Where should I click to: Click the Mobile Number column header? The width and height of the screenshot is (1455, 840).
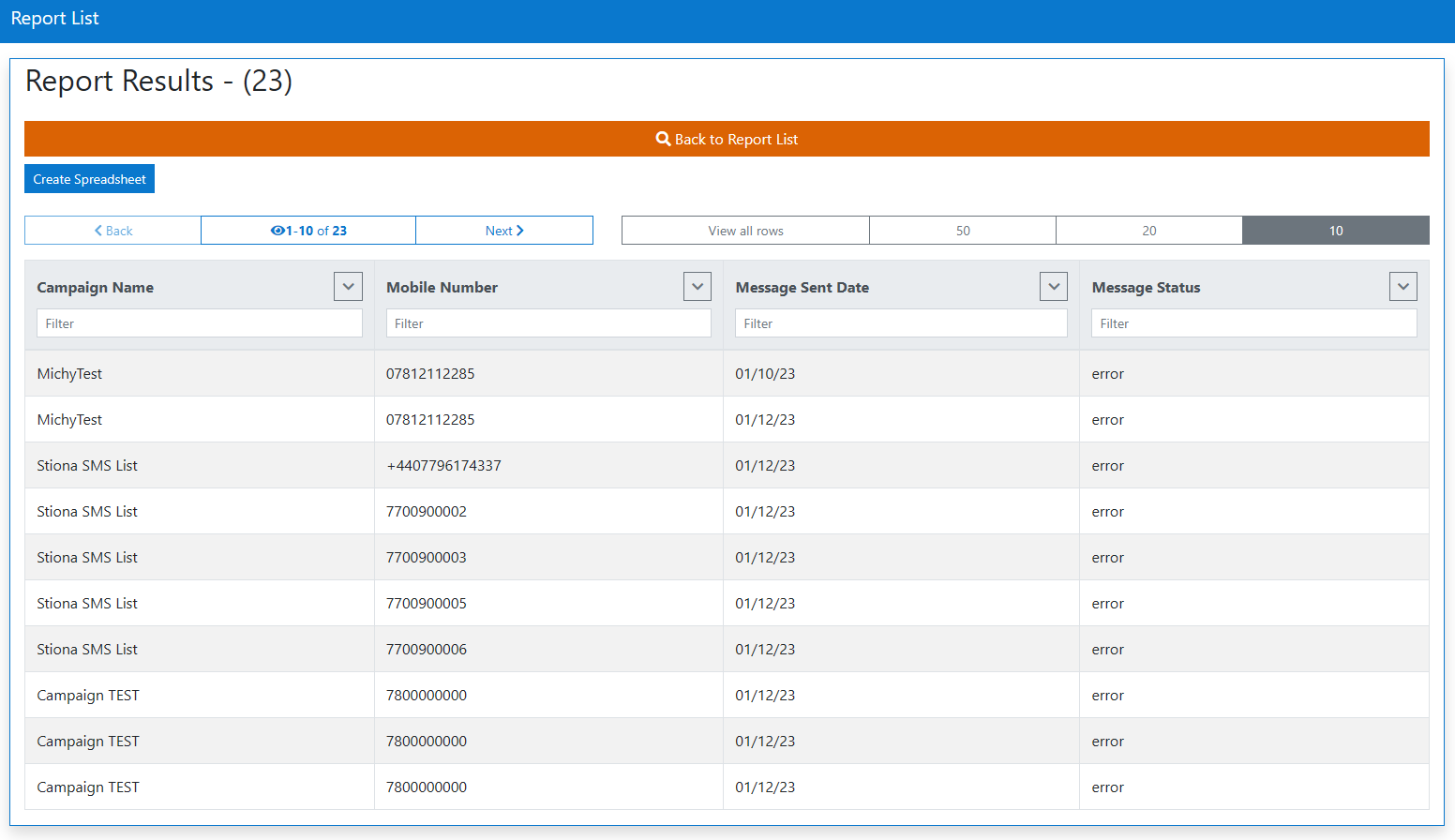tap(442, 288)
